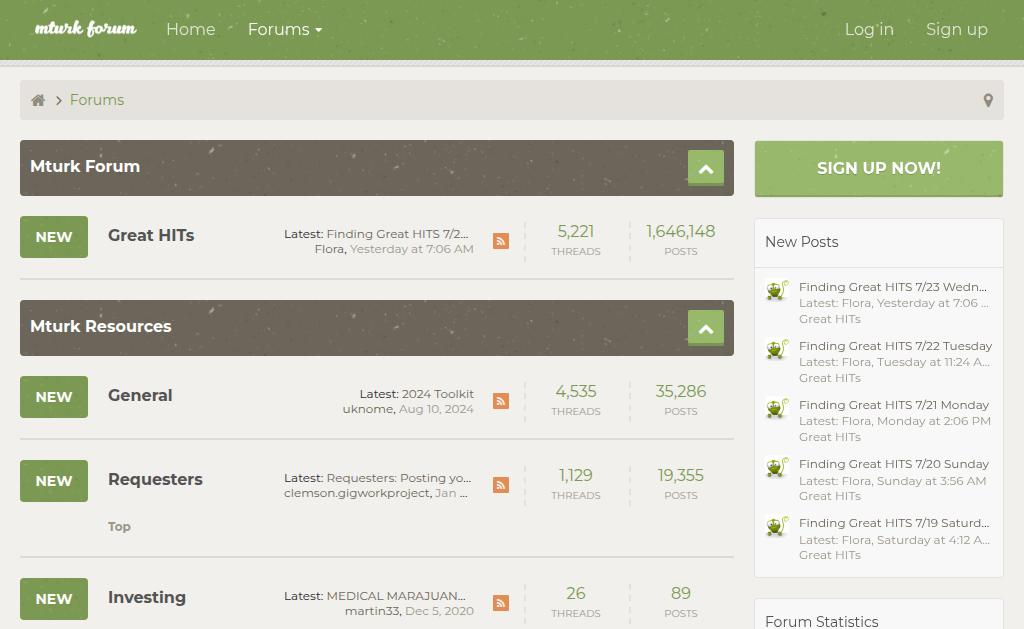Click Great HITs link under the 7/21 Monday post
The image size is (1024, 629).
coord(829,437)
